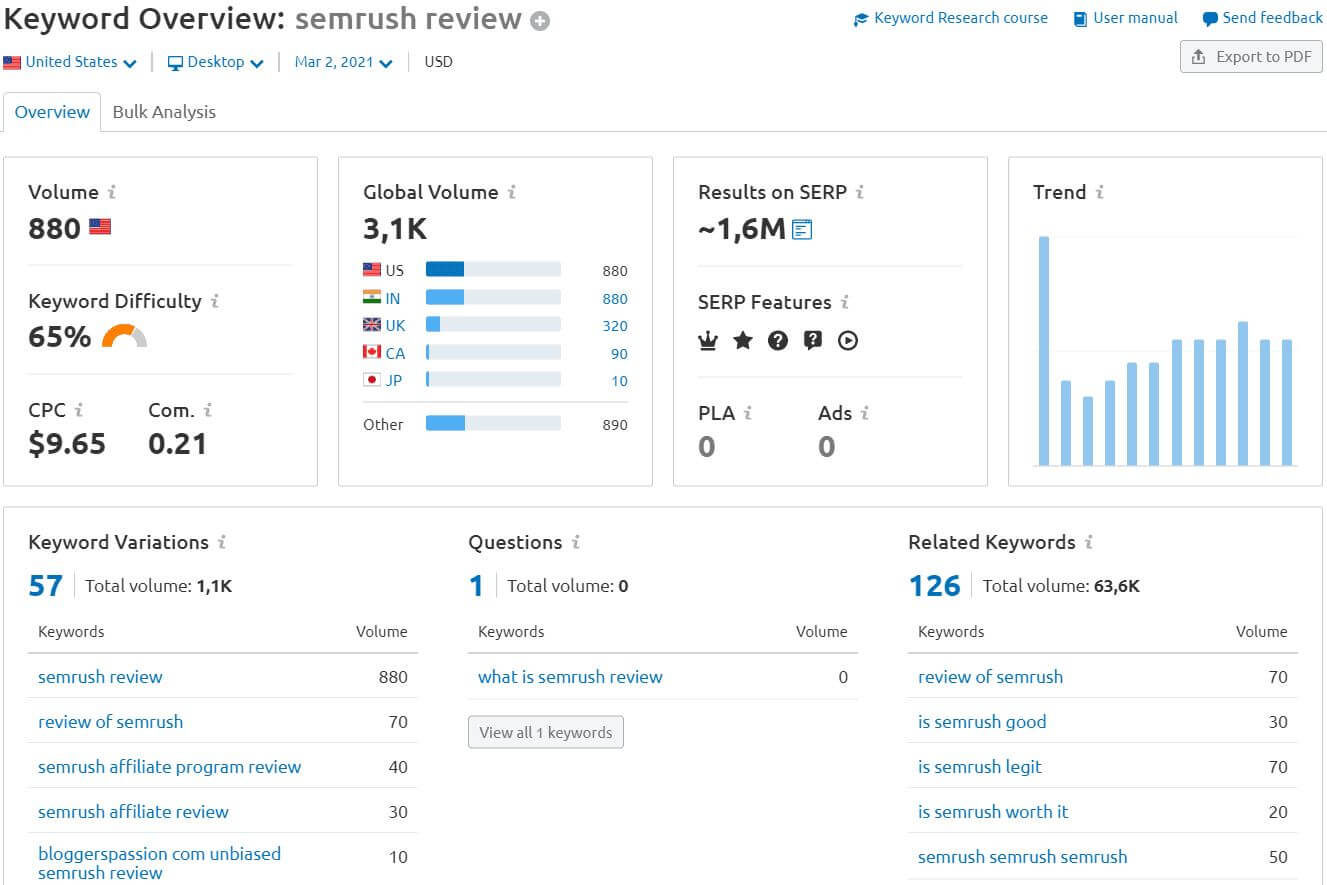This screenshot has width=1327, height=885.
Task: Open keyword bloggerspassion com unbiased semrush review
Action: click(159, 863)
